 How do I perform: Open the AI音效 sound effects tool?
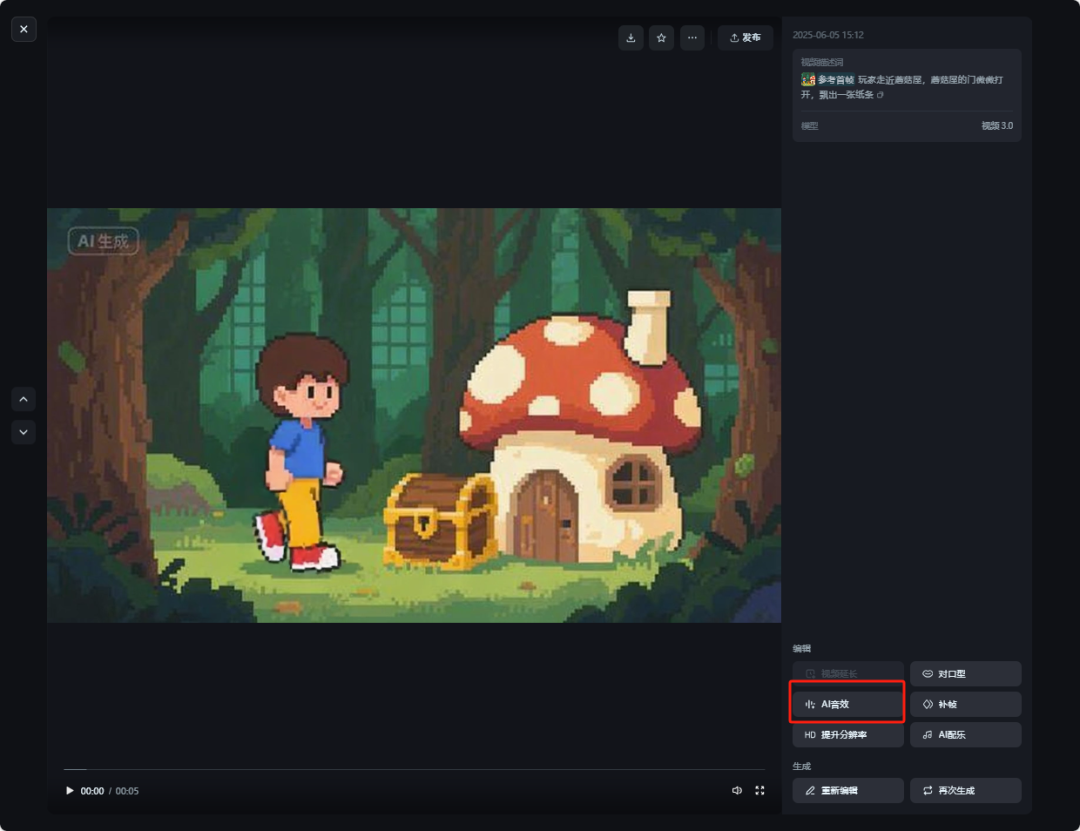pos(848,704)
